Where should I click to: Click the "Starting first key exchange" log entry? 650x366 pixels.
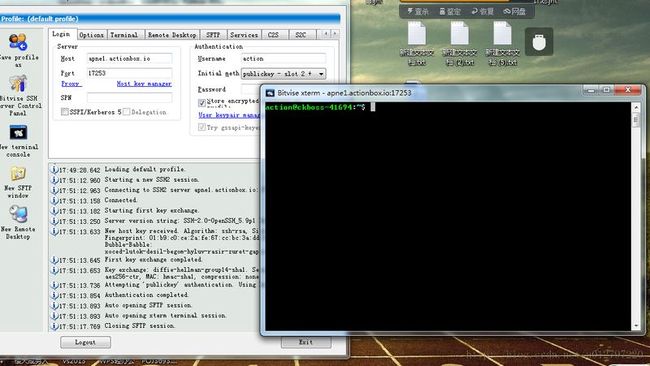pos(152,211)
